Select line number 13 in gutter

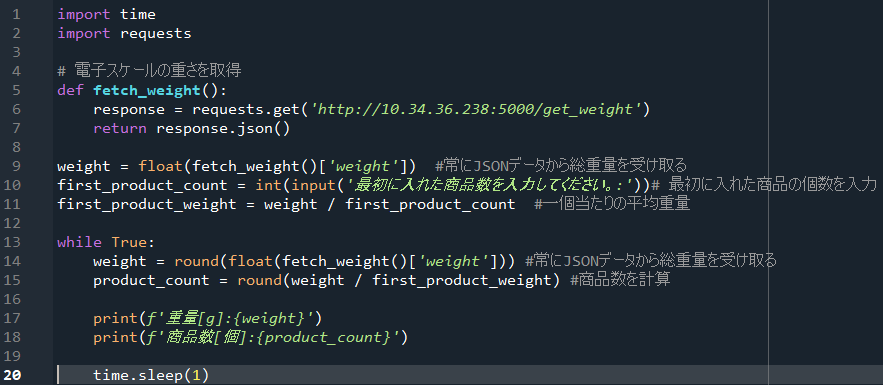pos(12,242)
